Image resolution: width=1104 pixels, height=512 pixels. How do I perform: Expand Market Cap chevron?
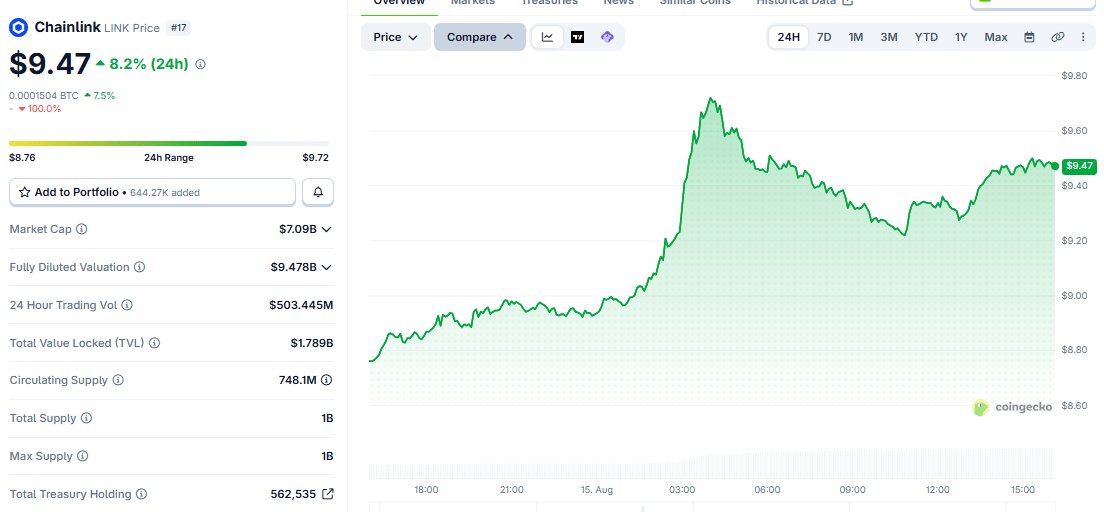click(x=327, y=229)
